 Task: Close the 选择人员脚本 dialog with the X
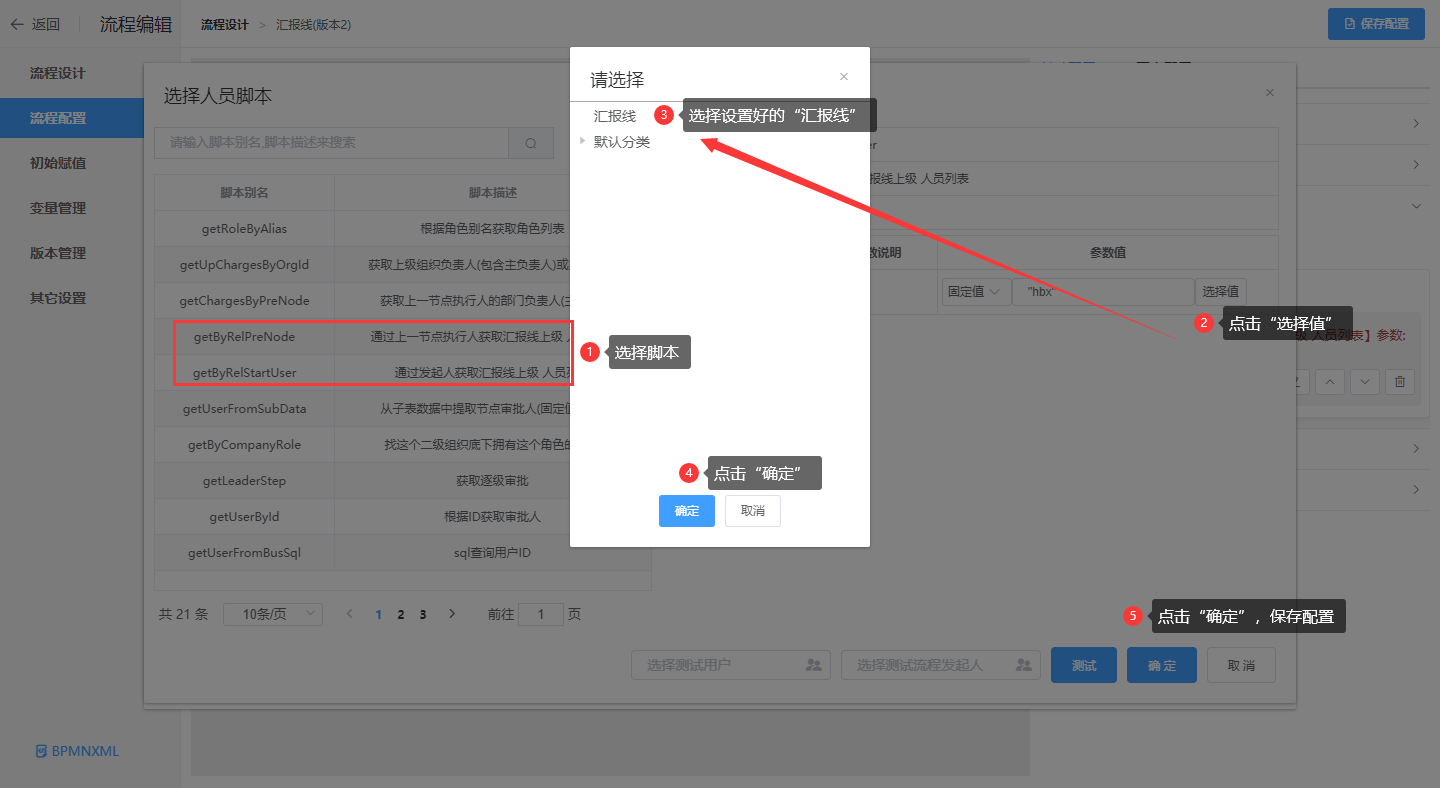pos(1270,93)
